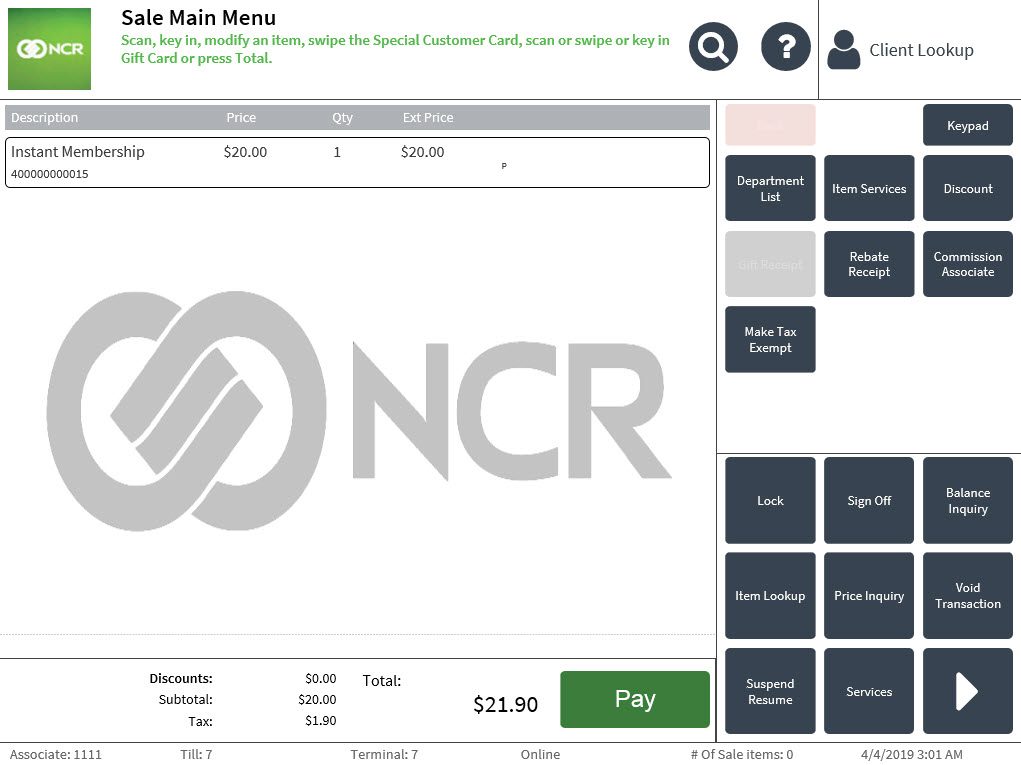
Task: Click the $20.00 value under Price column
Action: point(245,152)
